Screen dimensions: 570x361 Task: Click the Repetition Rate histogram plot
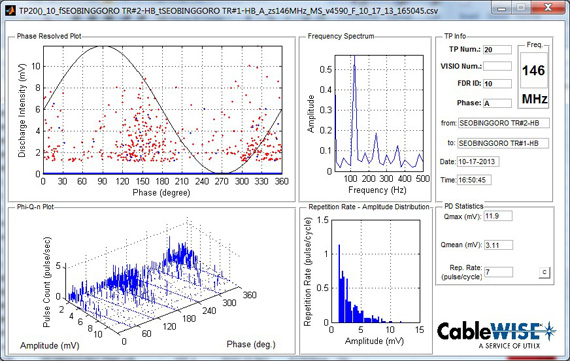point(375,271)
